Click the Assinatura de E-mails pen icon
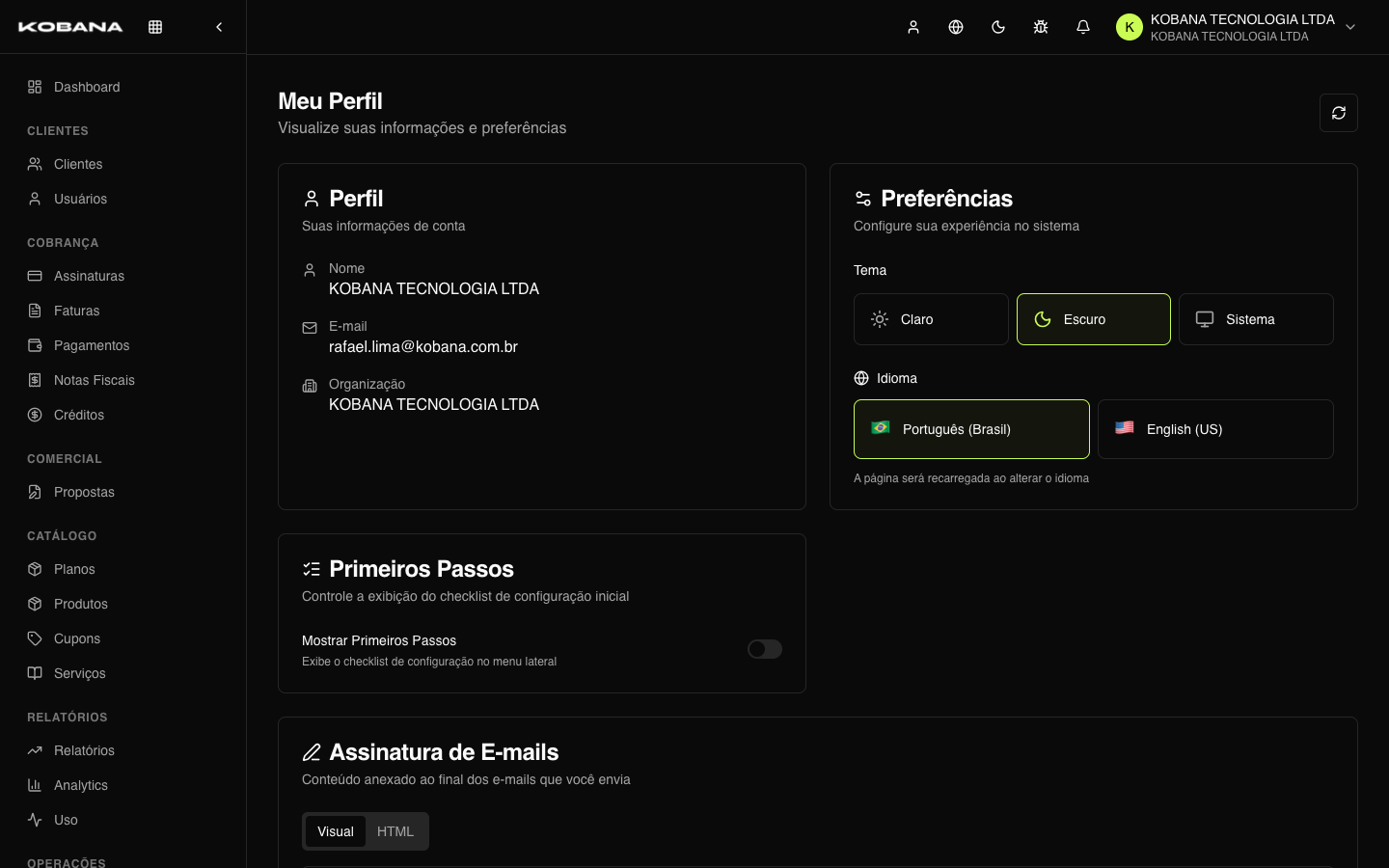Viewport: 1389px width, 868px height. coord(312,752)
